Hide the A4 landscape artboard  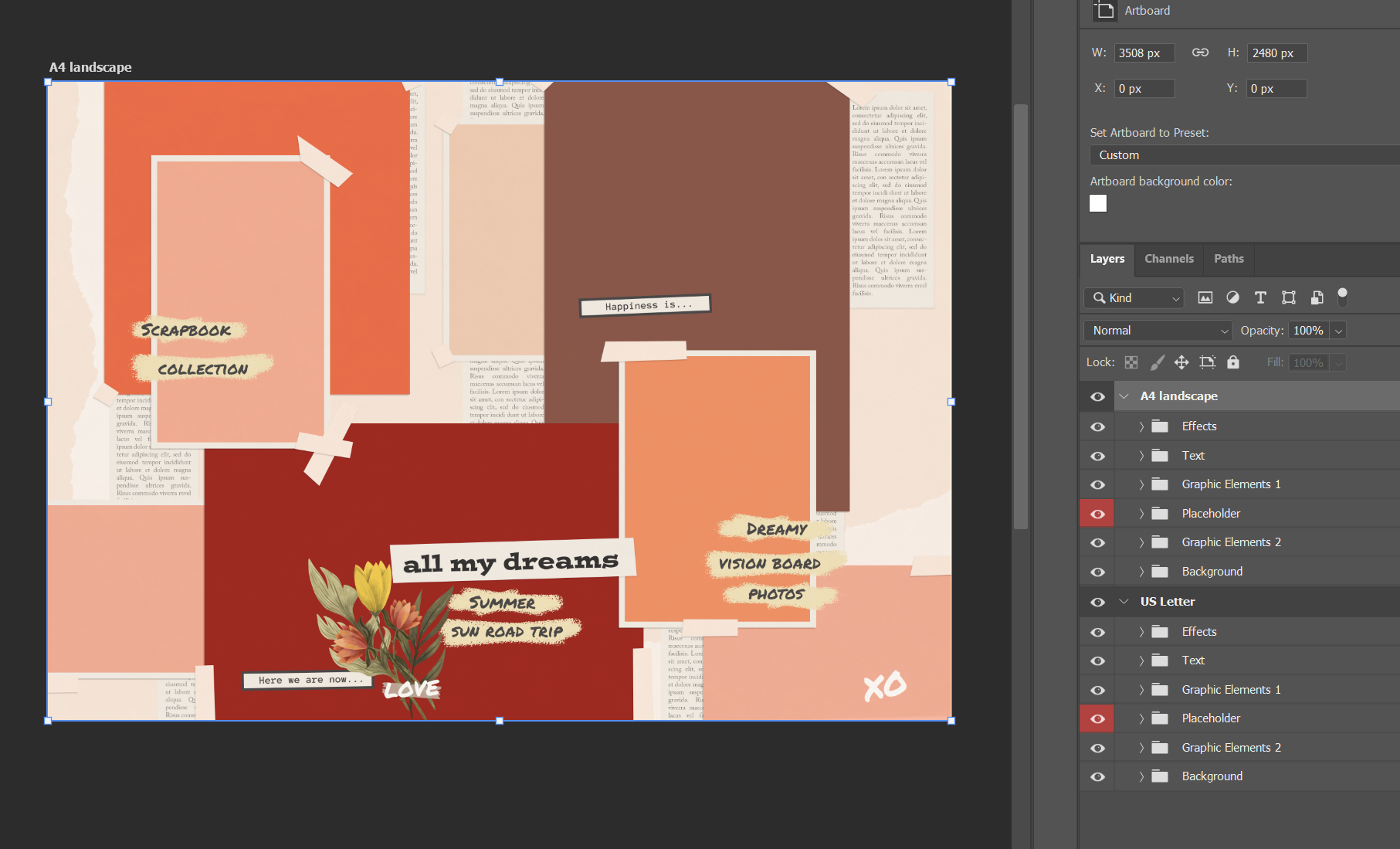1097,396
